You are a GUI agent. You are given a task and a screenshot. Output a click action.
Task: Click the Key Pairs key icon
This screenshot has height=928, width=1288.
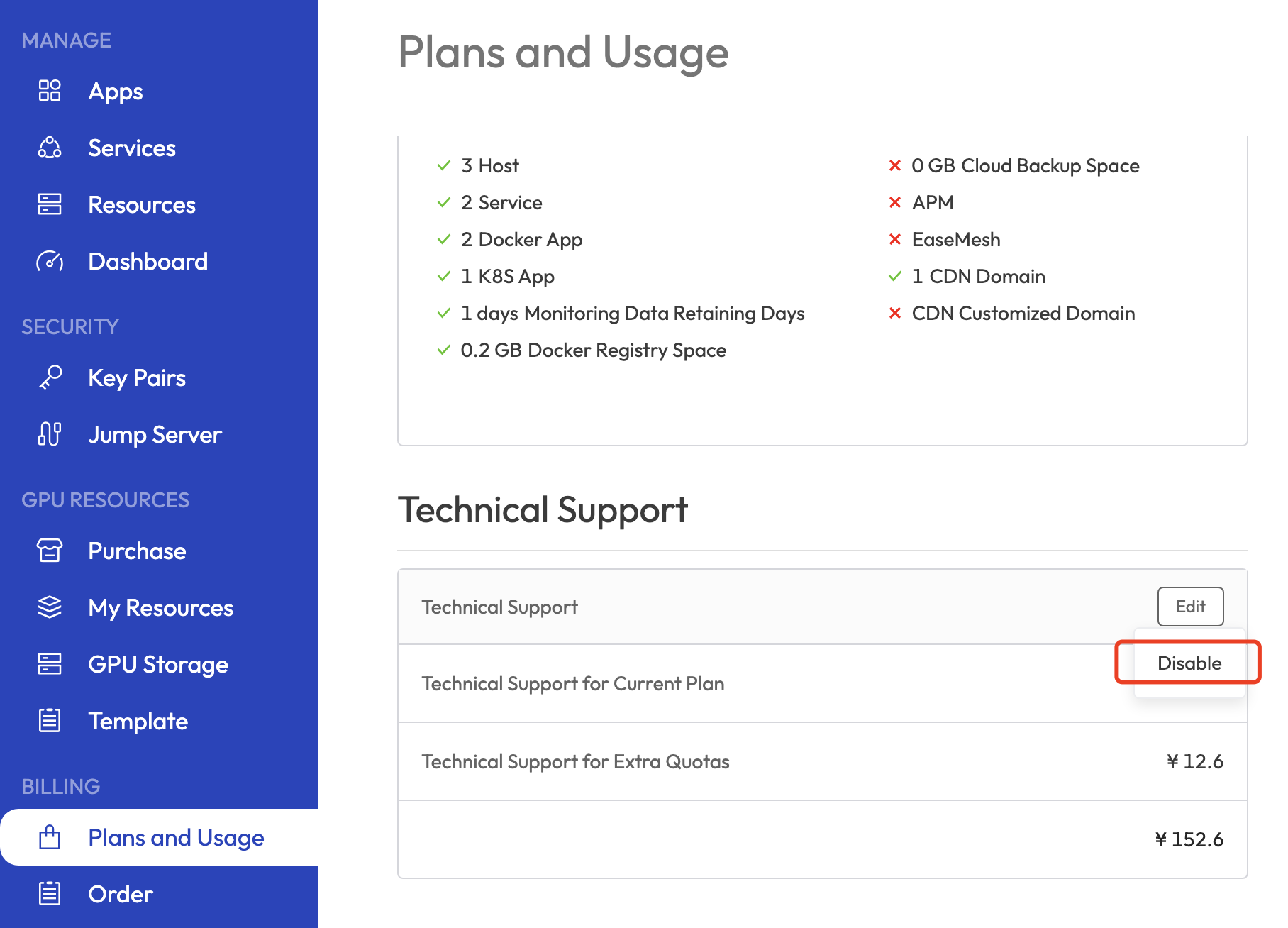point(50,377)
